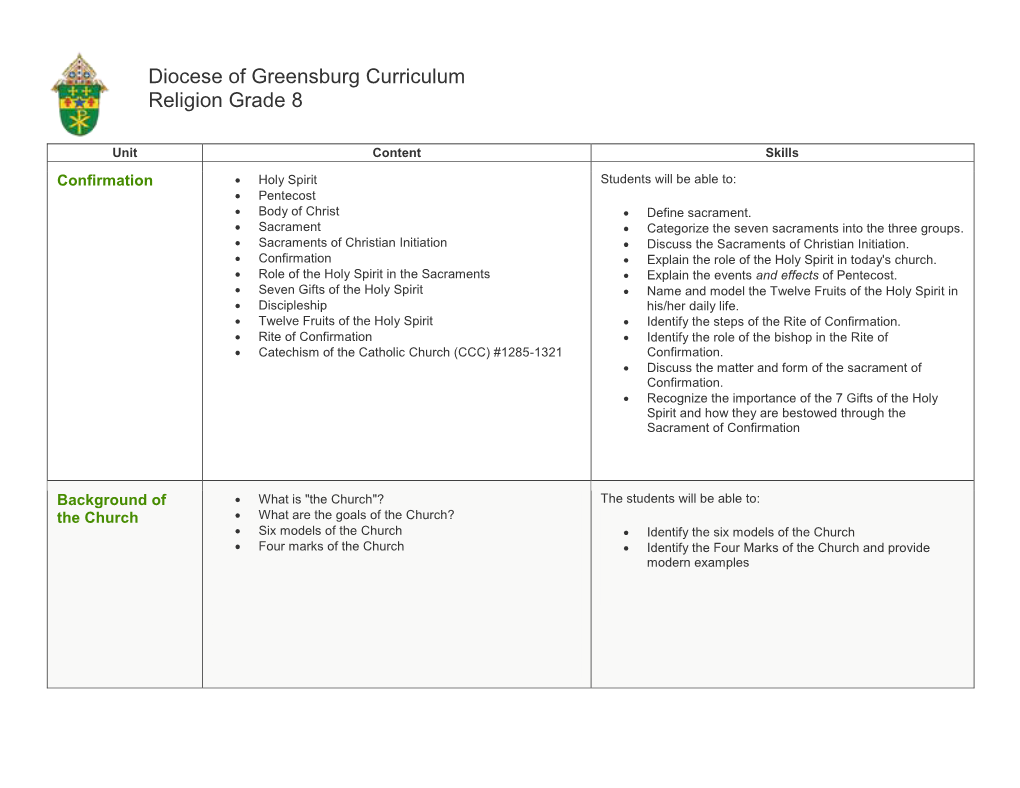Viewport: 1020px width, 788px height.
Task: Click 'Sacraments of Christian Initiation' content item
Action: click(x=352, y=243)
